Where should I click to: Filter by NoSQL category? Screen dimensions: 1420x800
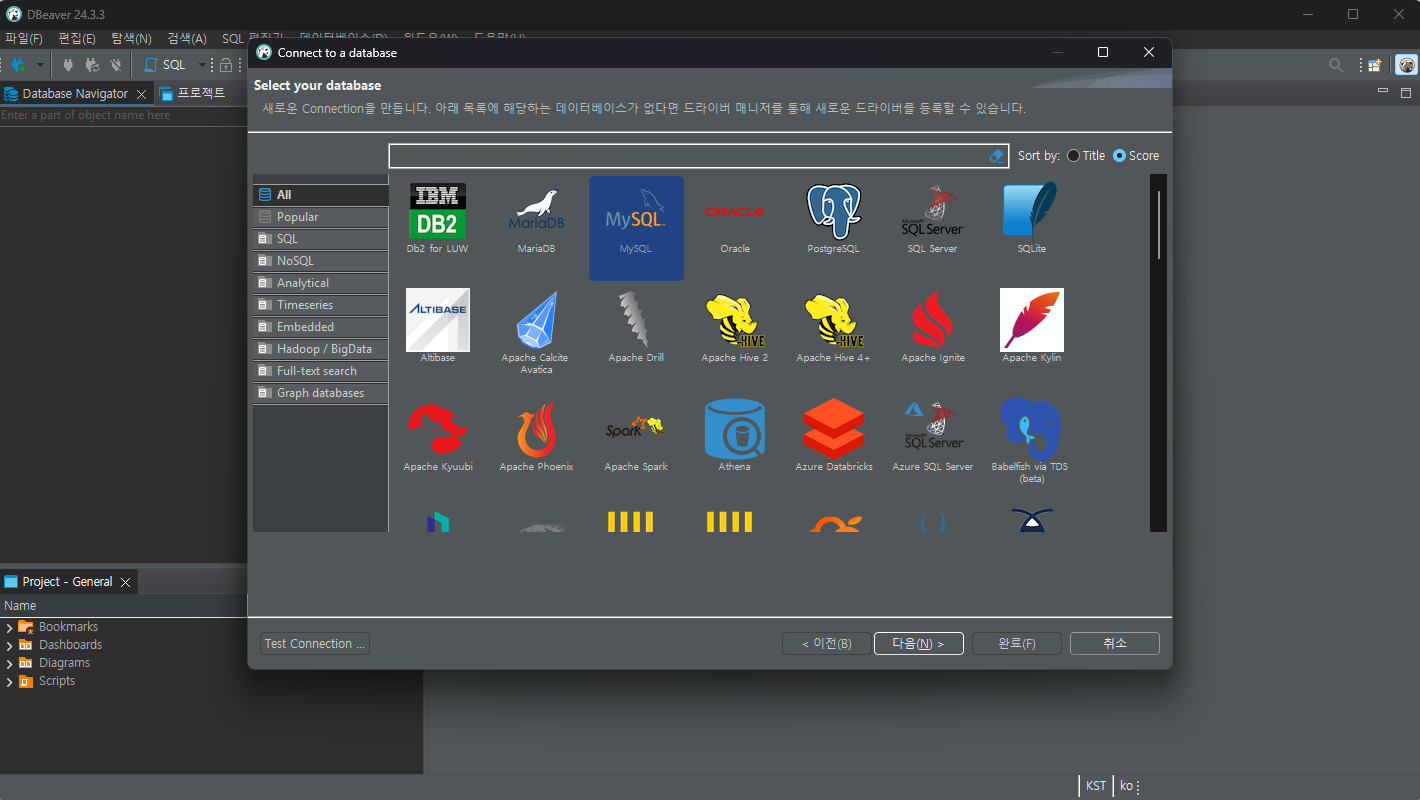pyautogui.click(x=320, y=261)
